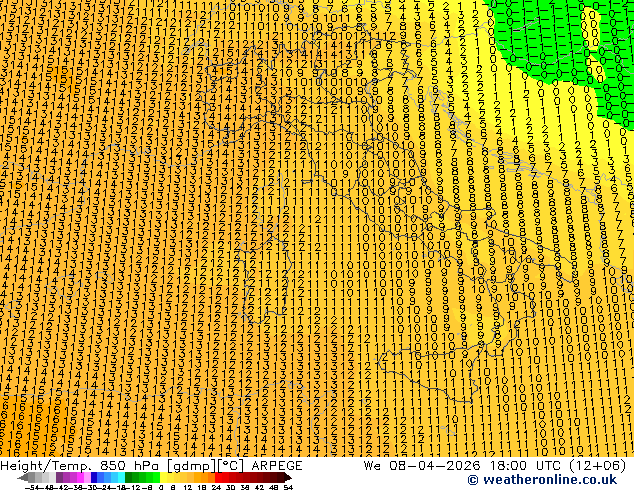Image resolution: width=634 pixels, height=490 pixels.
Task: Pick the cyan legend swatch near -18
Action: pos(122,477)
